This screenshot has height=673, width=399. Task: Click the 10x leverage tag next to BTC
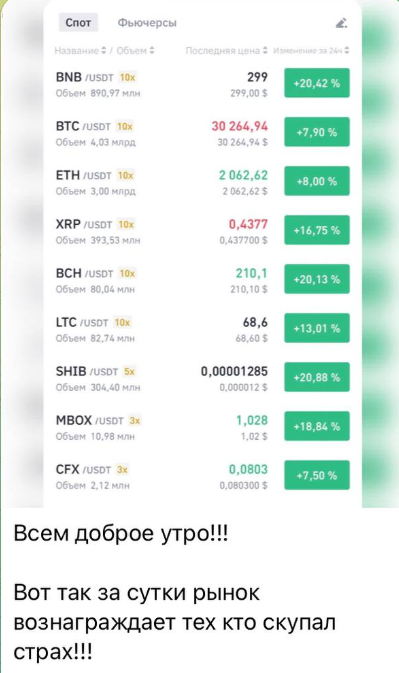125,127
